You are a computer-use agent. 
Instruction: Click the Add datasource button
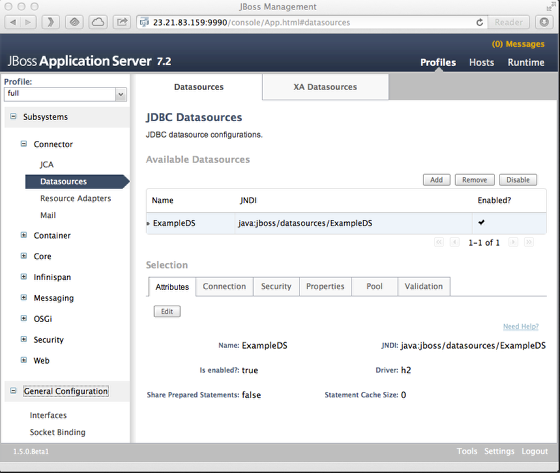click(x=436, y=180)
